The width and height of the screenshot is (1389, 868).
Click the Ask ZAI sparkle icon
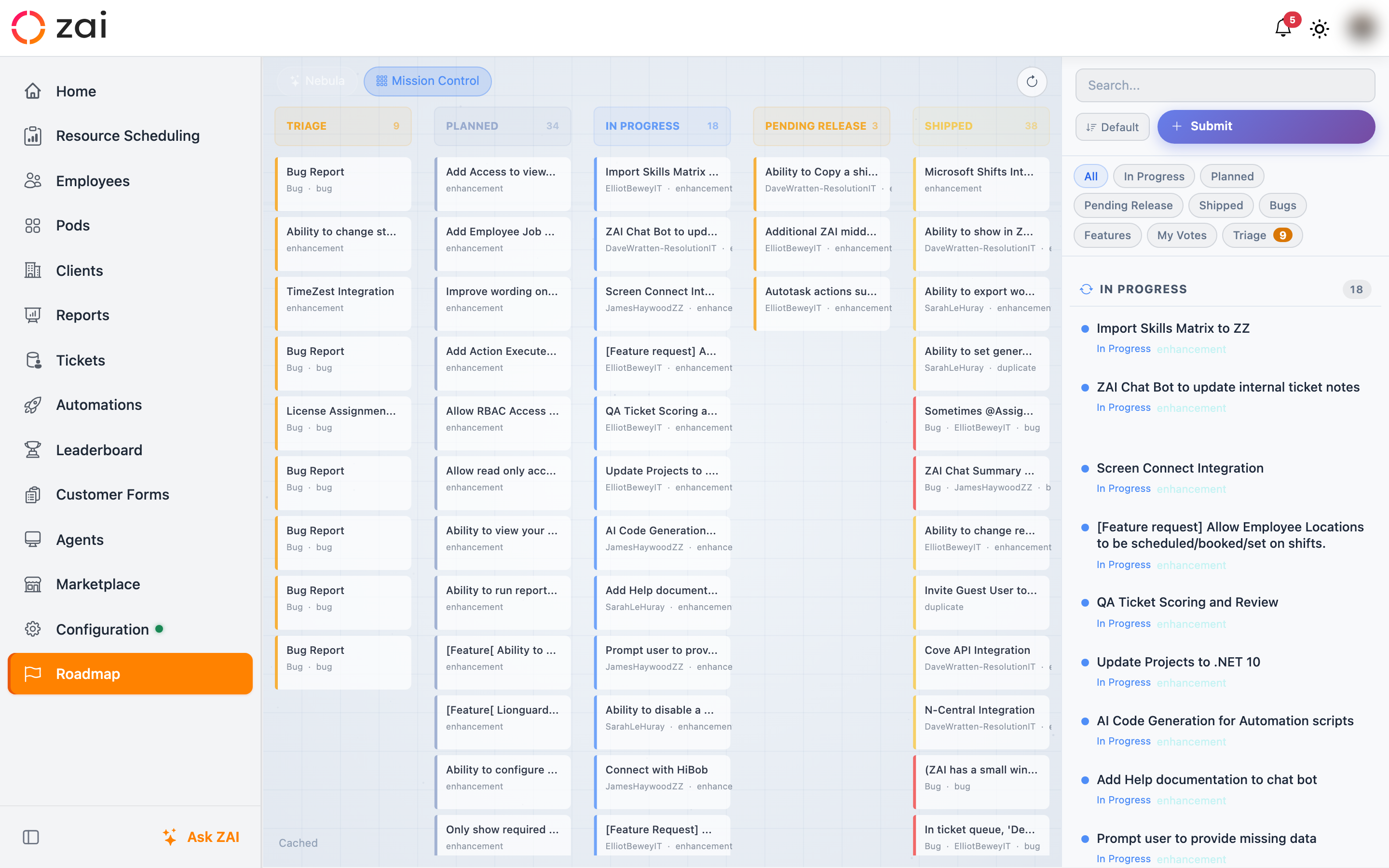point(170,837)
